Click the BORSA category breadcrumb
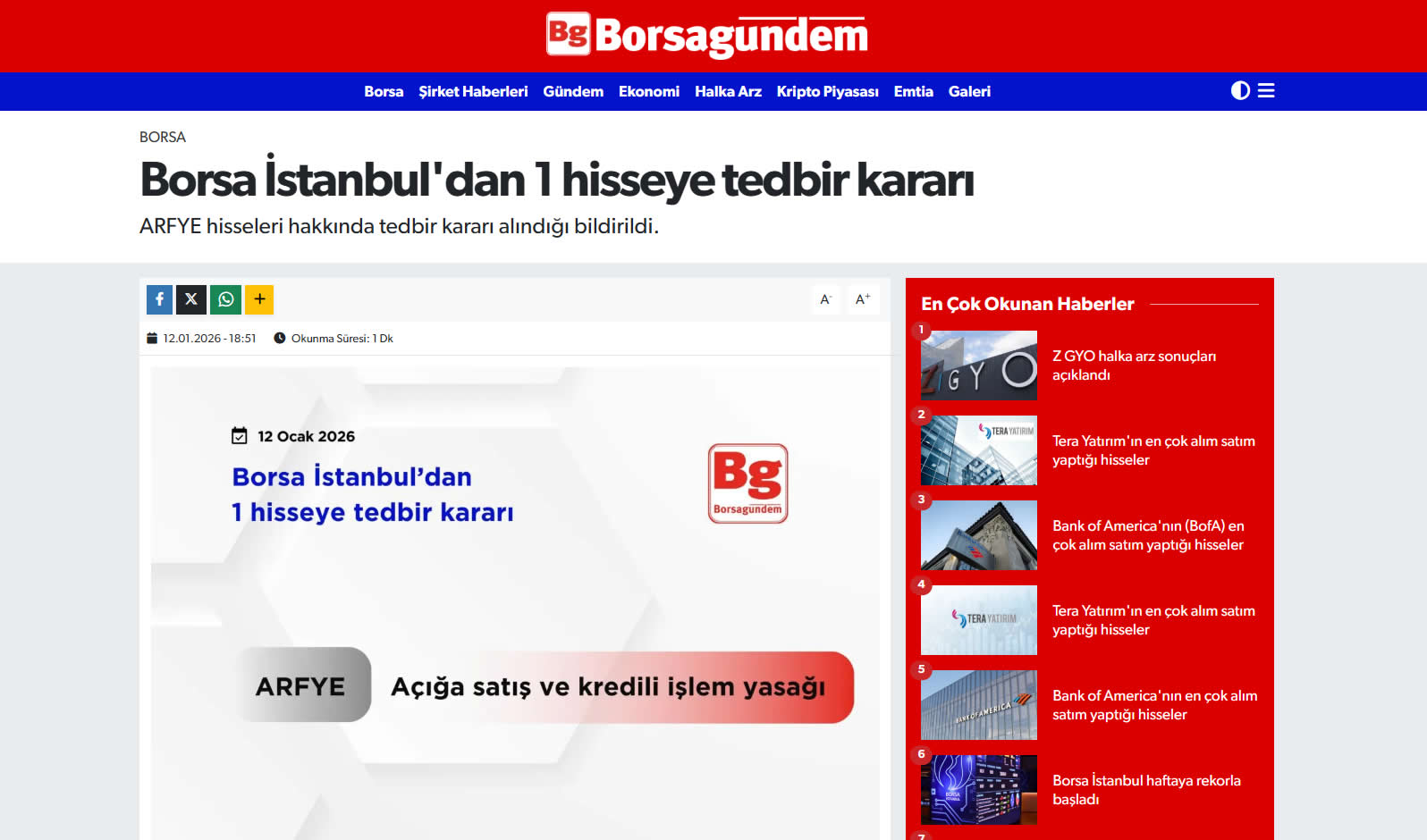Screen dimensions: 1427x840 pyautogui.click(x=163, y=138)
